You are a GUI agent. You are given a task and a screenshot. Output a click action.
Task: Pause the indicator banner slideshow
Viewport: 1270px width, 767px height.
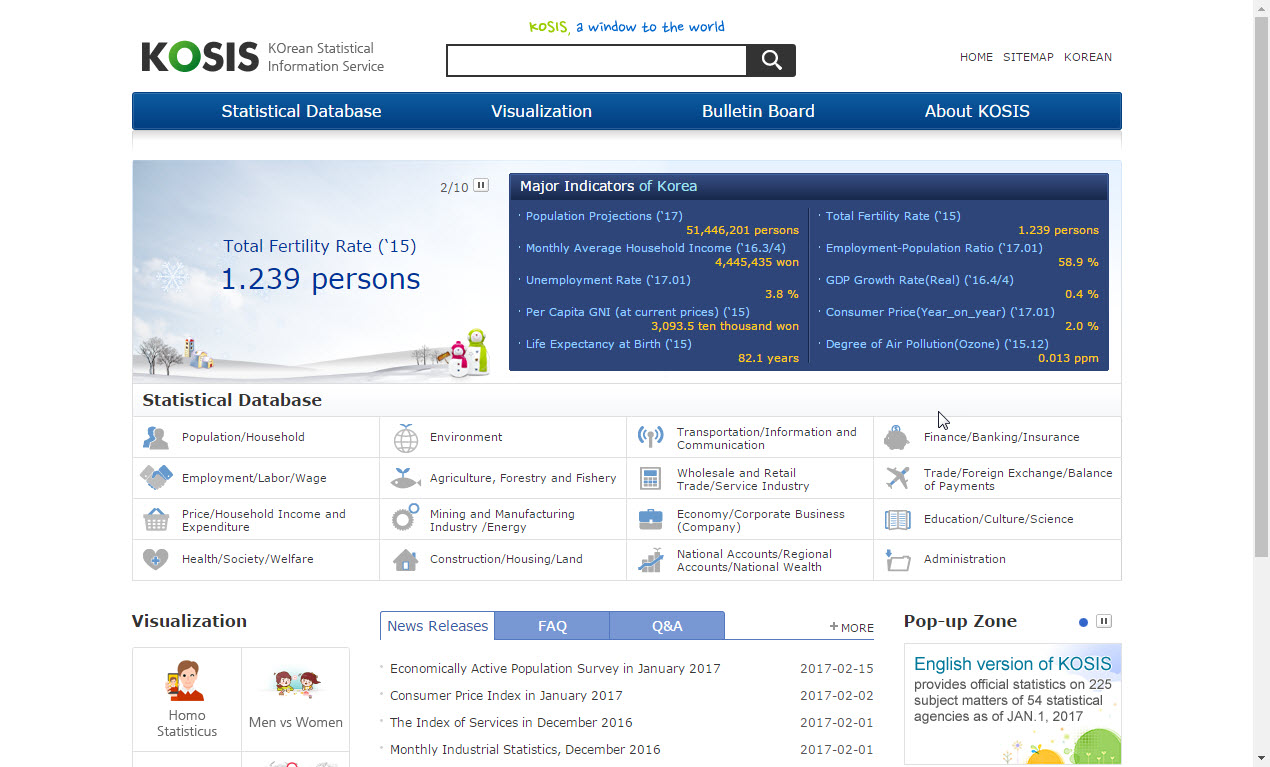coord(481,185)
